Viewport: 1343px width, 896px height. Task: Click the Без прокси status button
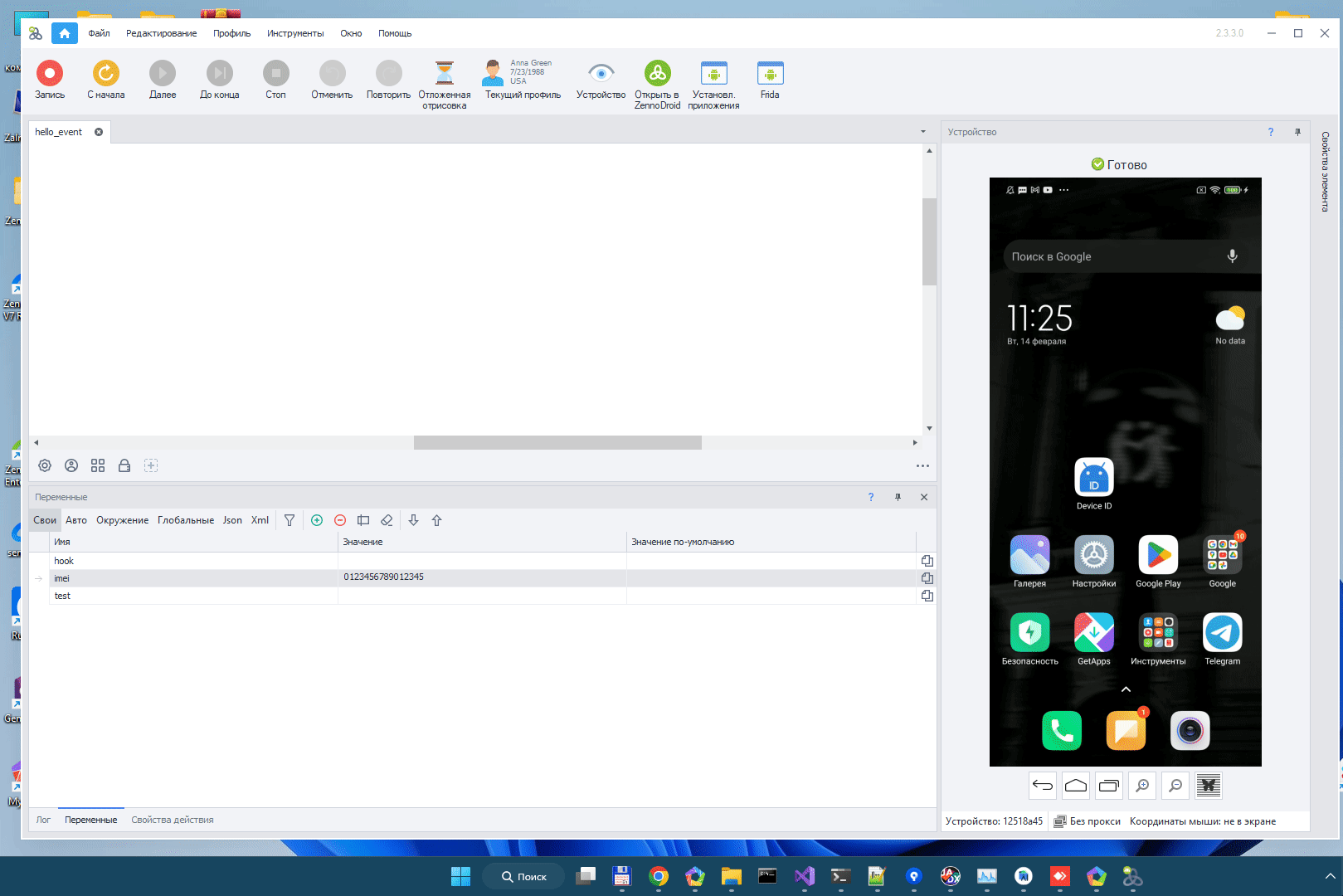pos(1087,821)
